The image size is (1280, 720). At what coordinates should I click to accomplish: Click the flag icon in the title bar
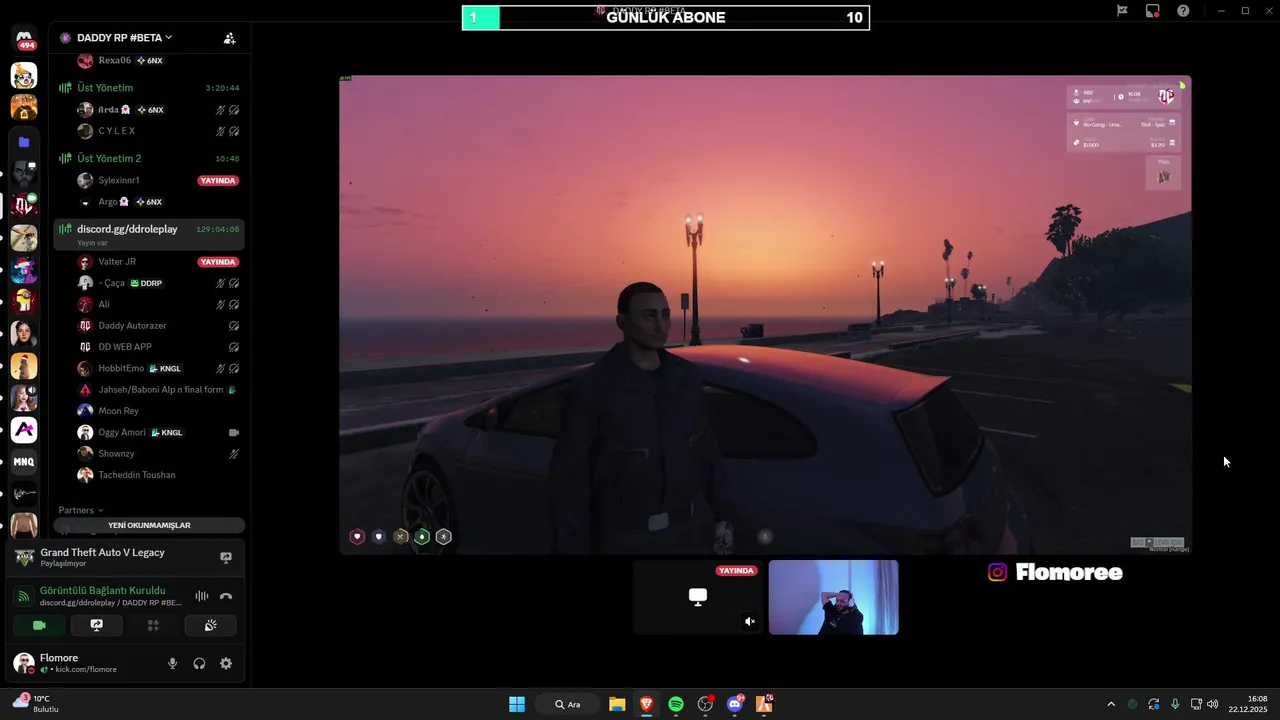pos(1122,11)
